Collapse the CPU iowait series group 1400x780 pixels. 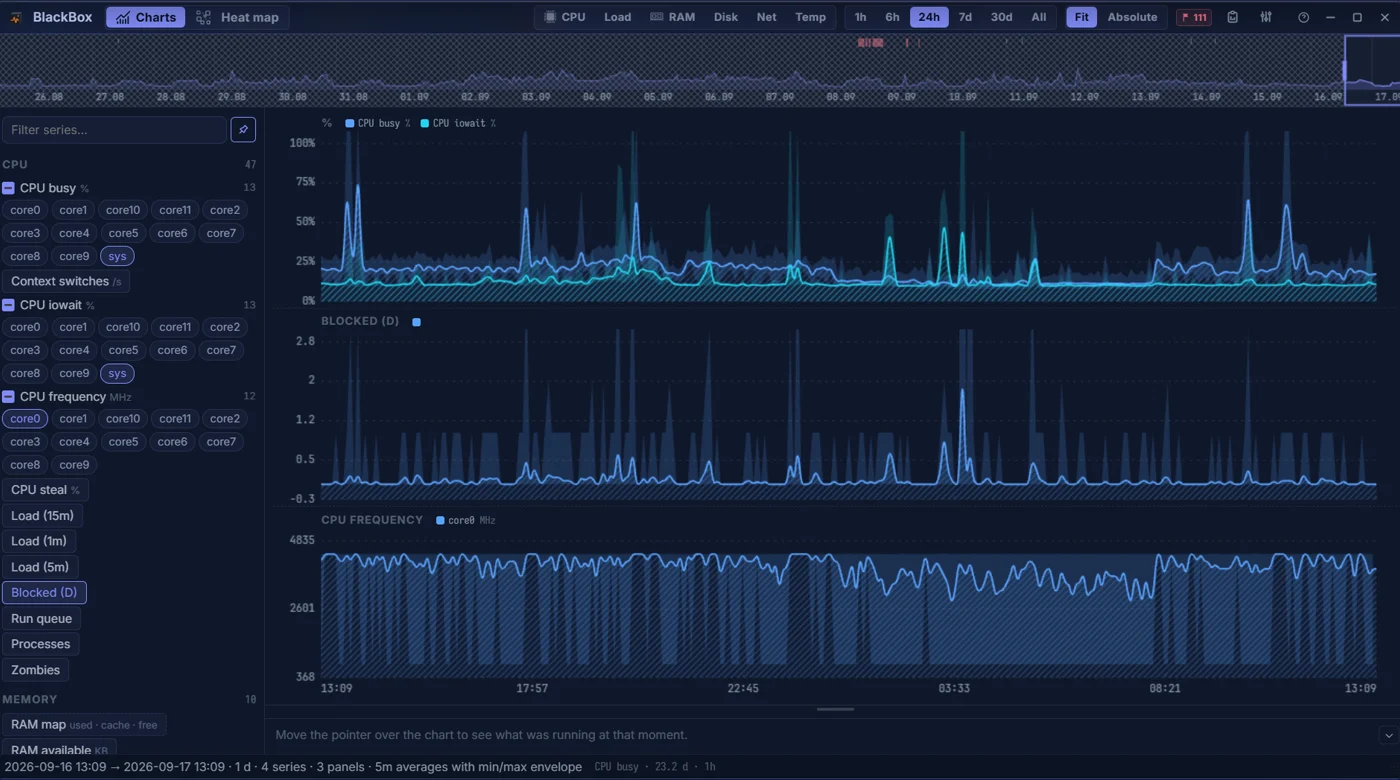click(8, 305)
